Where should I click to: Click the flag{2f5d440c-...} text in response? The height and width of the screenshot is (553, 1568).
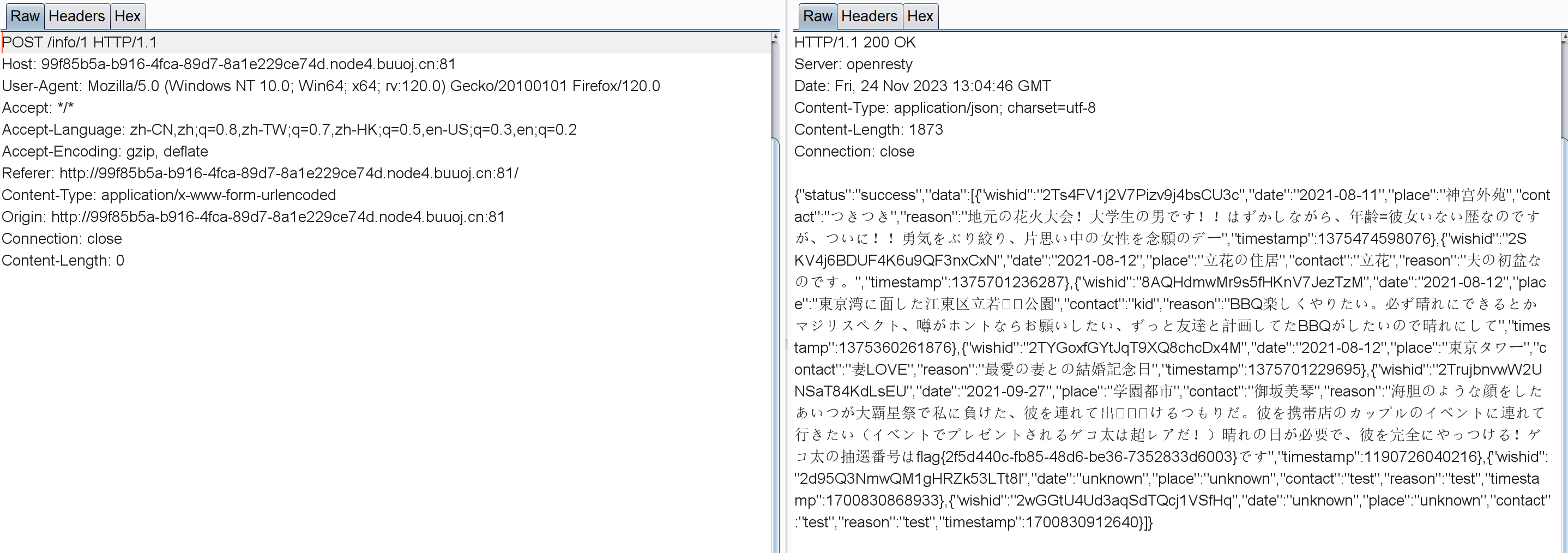[x=1077, y=457]
